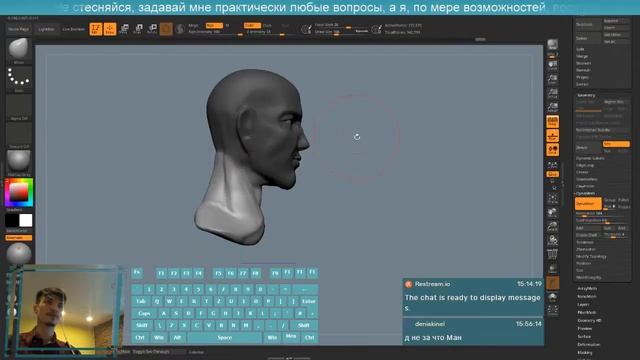Toggle the L.Sym local symmetry icon
This screenshot has width=640, height=360.
(553, 164)
